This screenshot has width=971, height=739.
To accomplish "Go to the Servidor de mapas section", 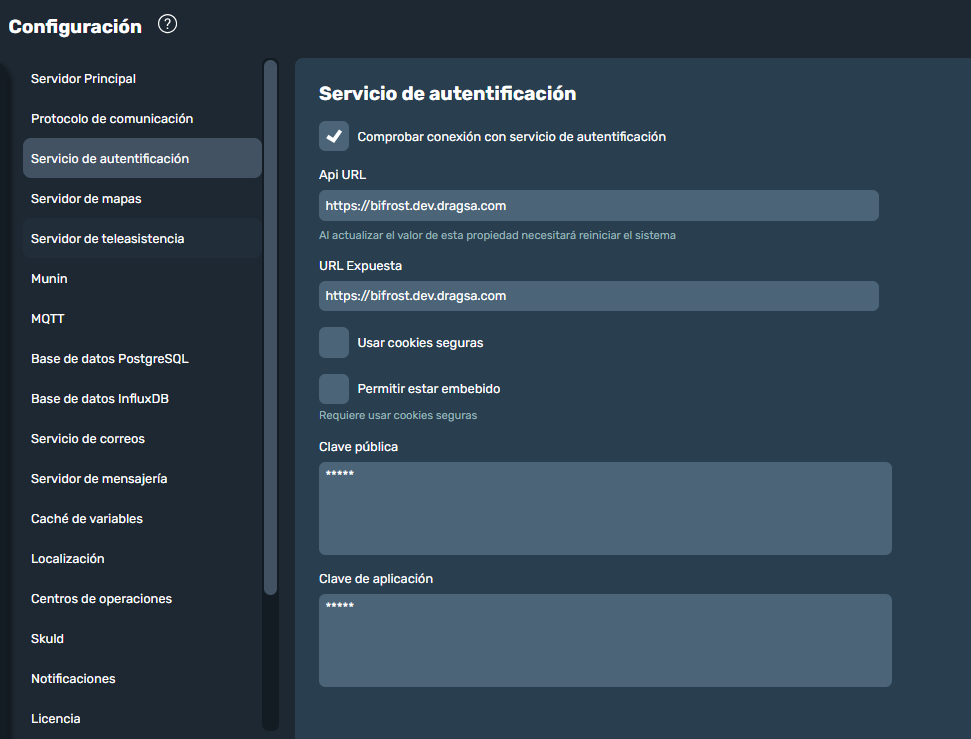I will point(142,198).
